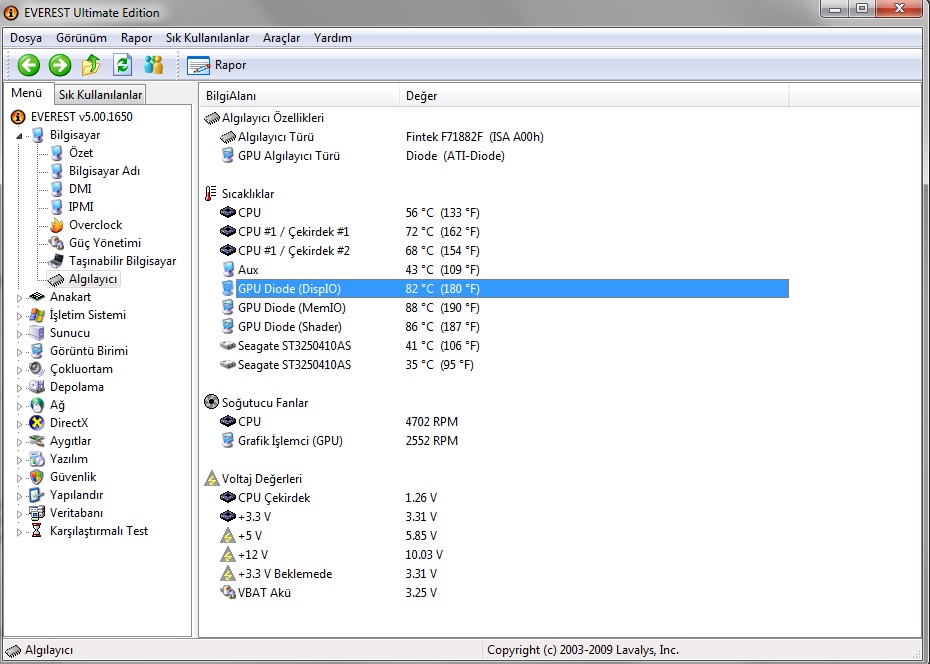This screenshot has width=930, height=664.
Task: Select EVEREST v5.00.1650 root node
Action: 82,117
